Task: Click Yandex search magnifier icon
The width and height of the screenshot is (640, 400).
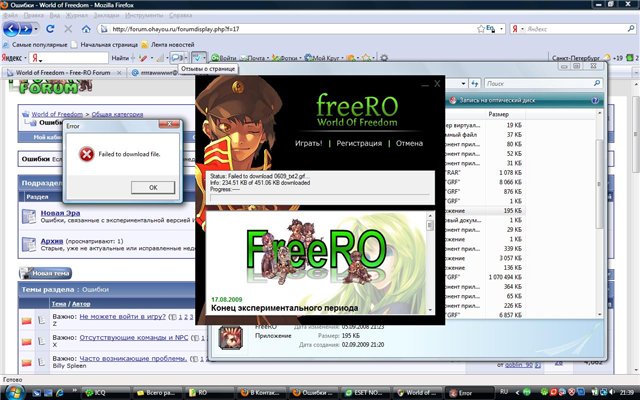Action: [x=631, y=29]
